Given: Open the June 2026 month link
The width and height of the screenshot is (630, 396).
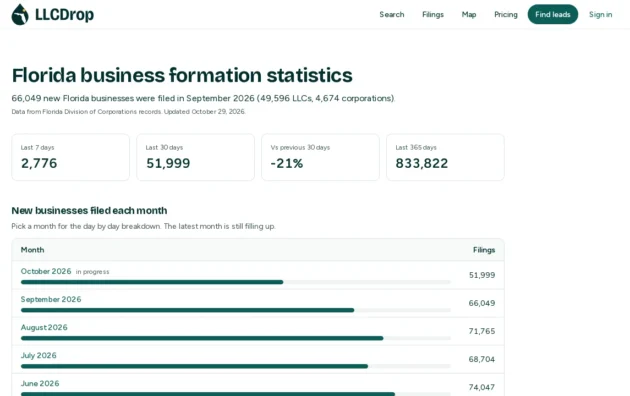Looking at the screenshot, I should pos(40,384).
